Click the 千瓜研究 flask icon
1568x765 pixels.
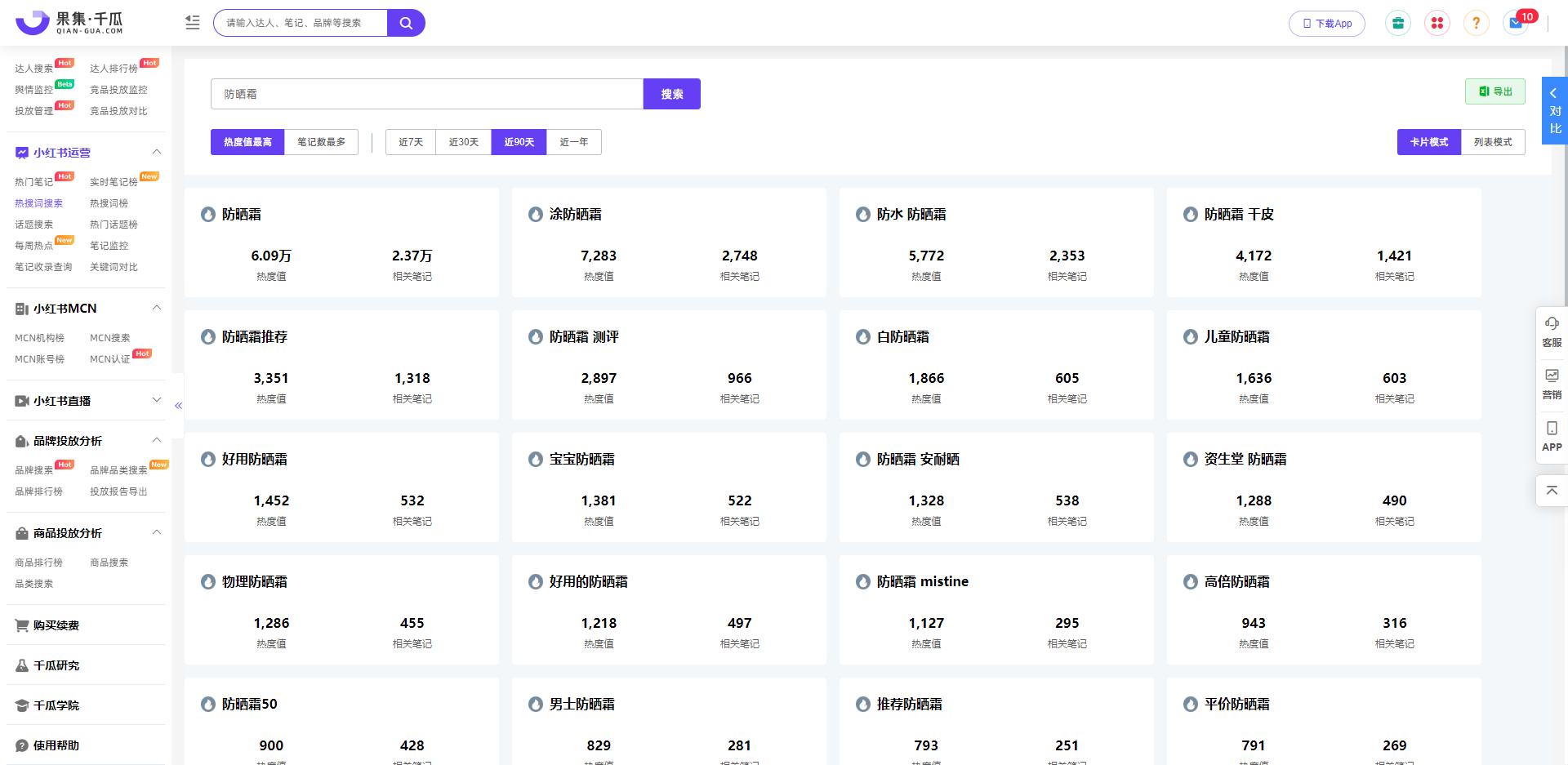coord(22,665)
